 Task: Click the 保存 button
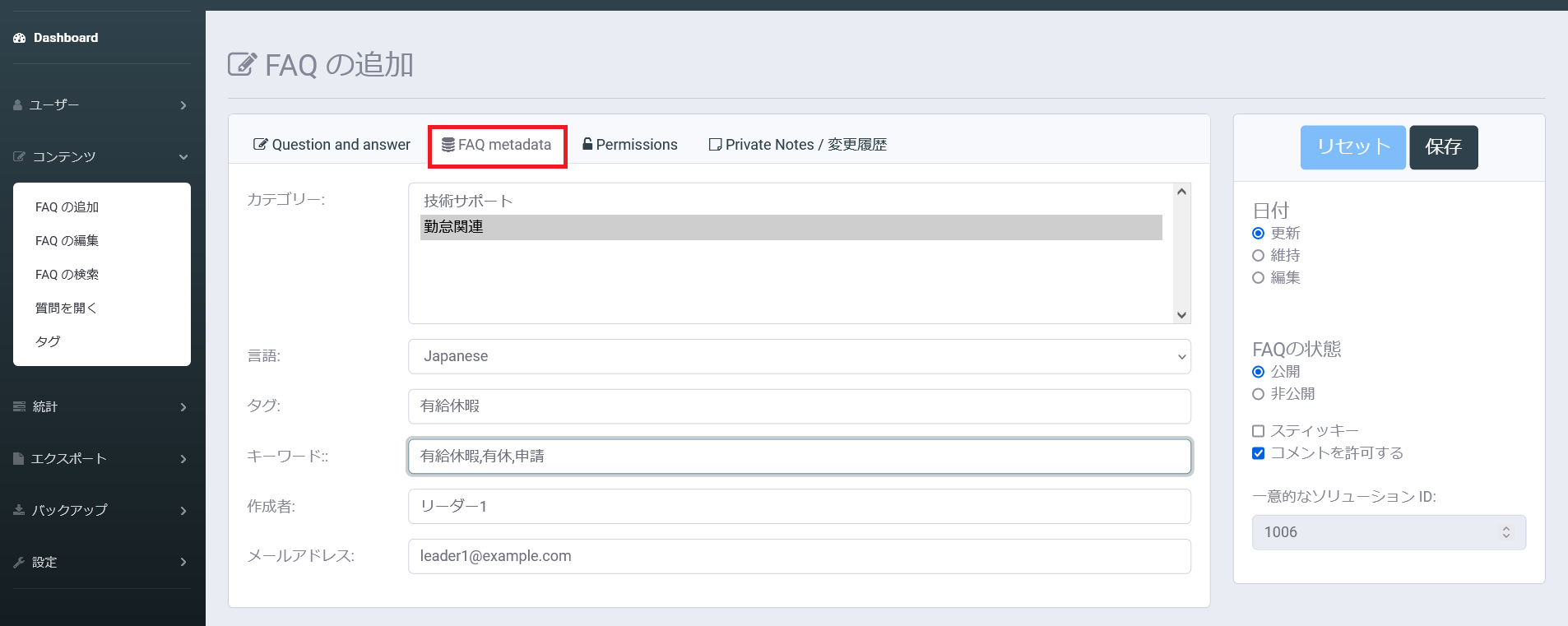coord(1444,147)
